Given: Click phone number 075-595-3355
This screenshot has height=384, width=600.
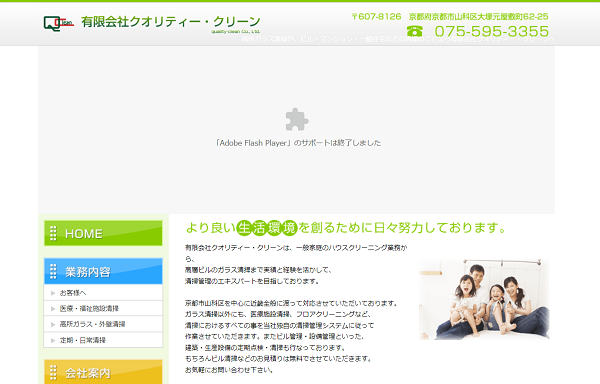Looking at the screenshot, I should [x=492, y=31].
